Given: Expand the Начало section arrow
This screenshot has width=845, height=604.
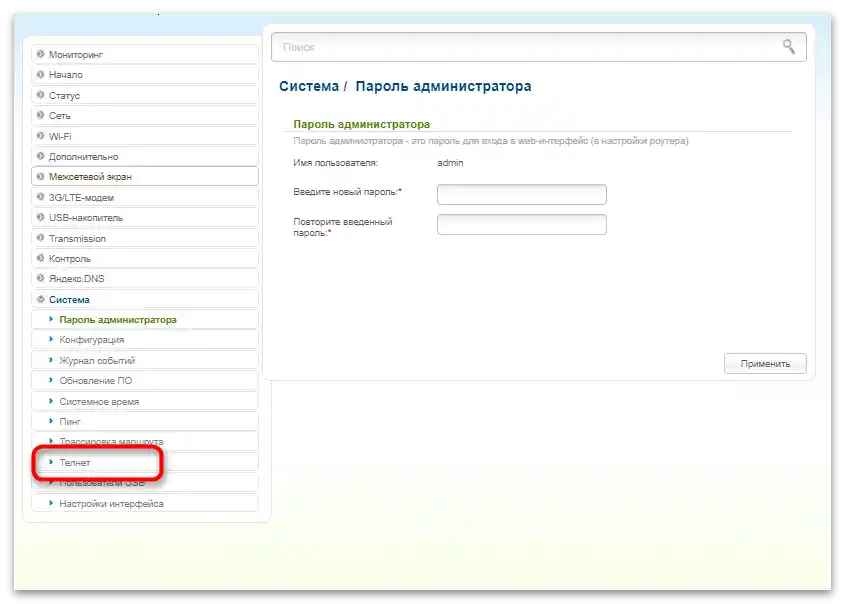Looking at the screenshot, I should pyautogui.click(x=40, y=74).
